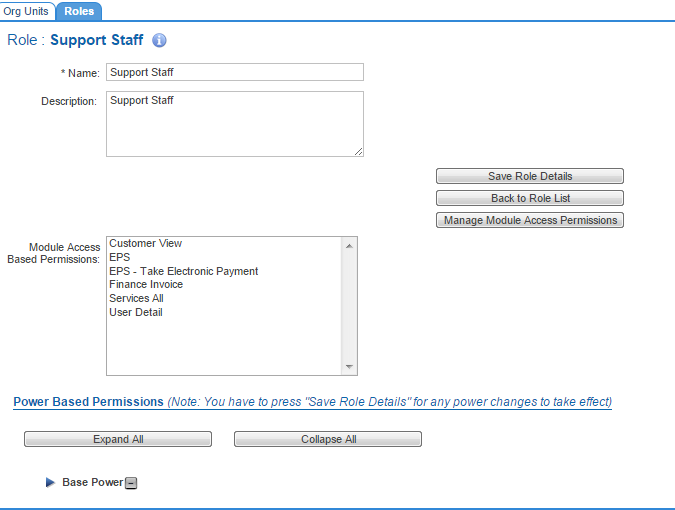This screenshot has width=675, height=510.
Task: Click the Expand All button
Action: (x=118, y=439)
